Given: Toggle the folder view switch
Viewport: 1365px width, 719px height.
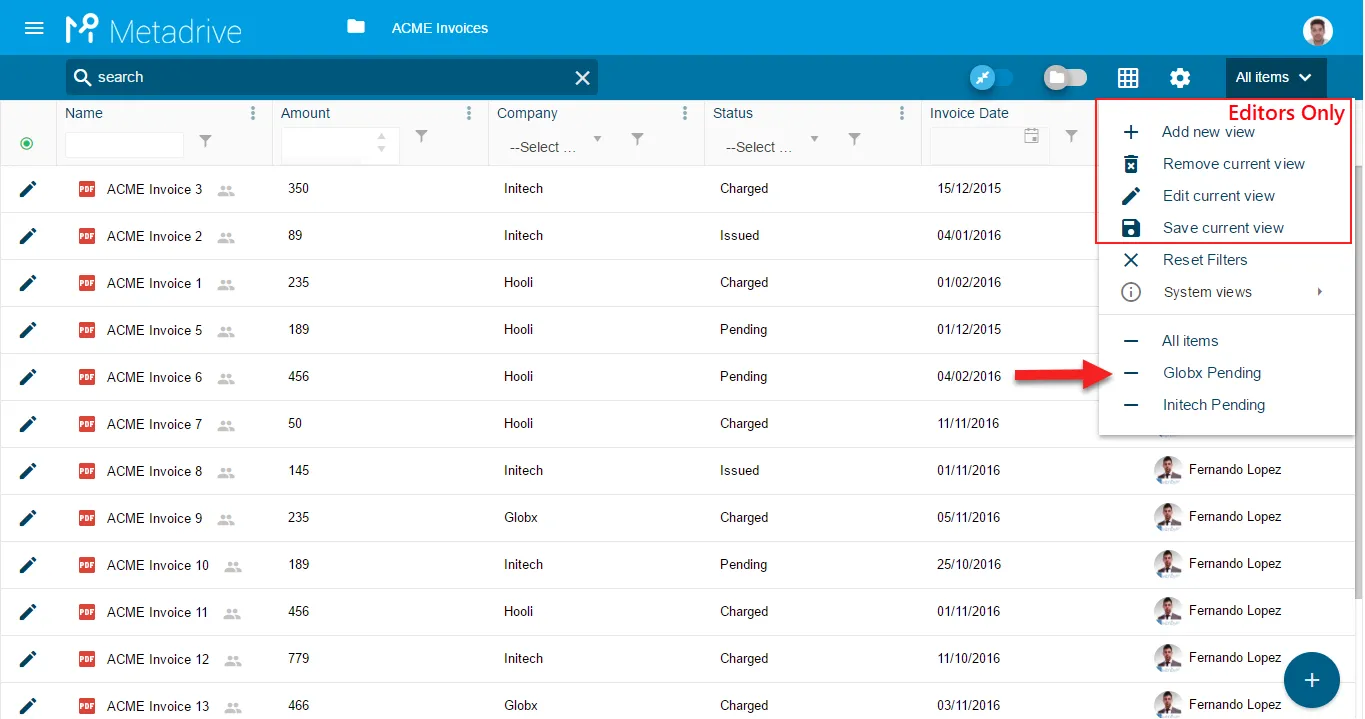Looking at the screenshot, I should coord(1065,77).
